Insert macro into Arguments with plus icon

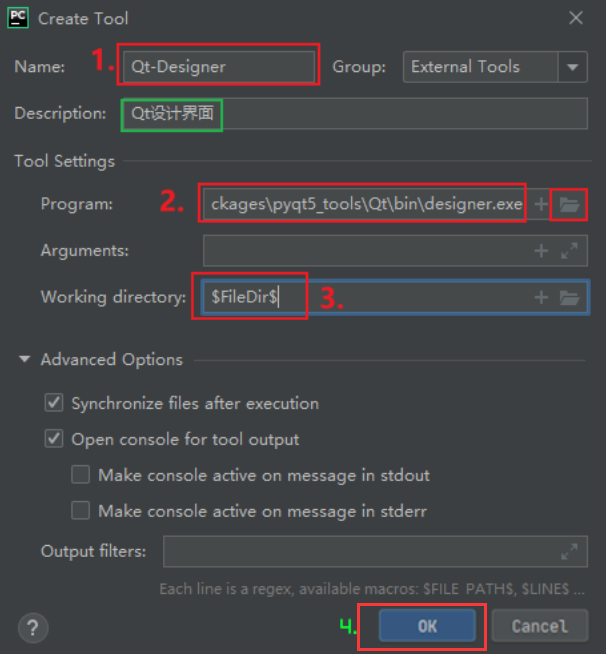[x=541, y=251]
